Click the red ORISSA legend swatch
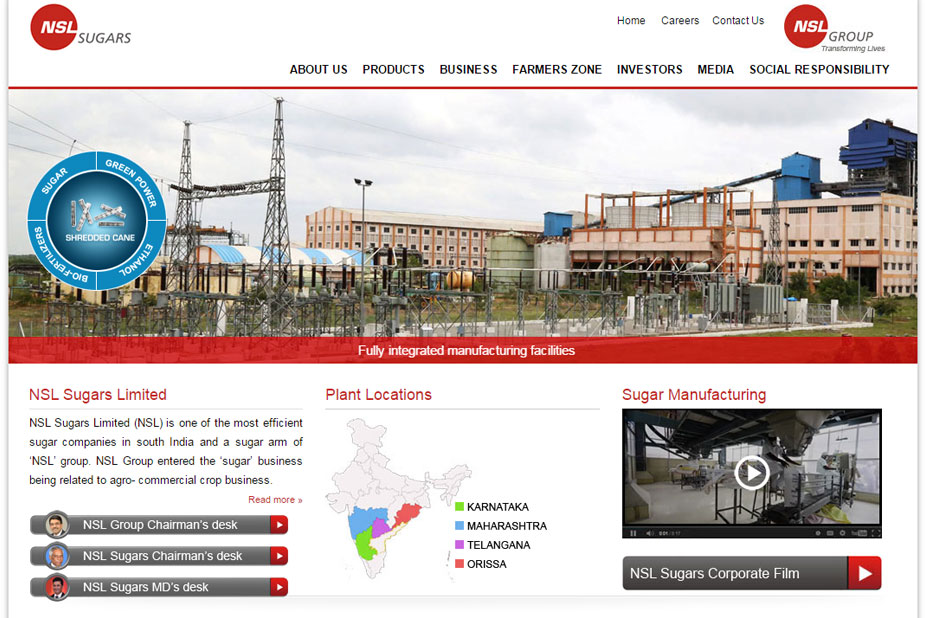 coord(459,564)
